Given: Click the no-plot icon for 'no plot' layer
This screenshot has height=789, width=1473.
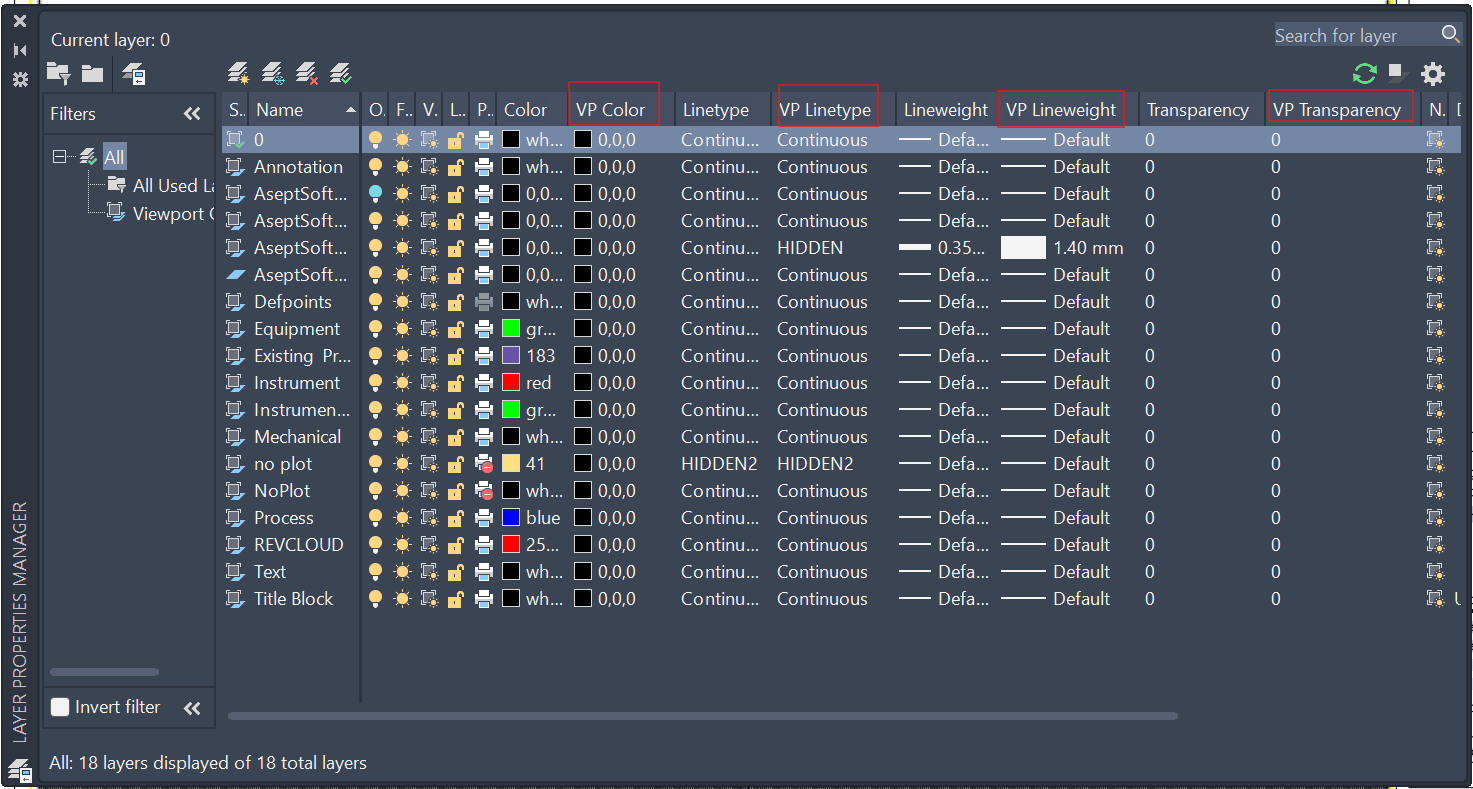Looking at the screenshot, I should (484, 464).
